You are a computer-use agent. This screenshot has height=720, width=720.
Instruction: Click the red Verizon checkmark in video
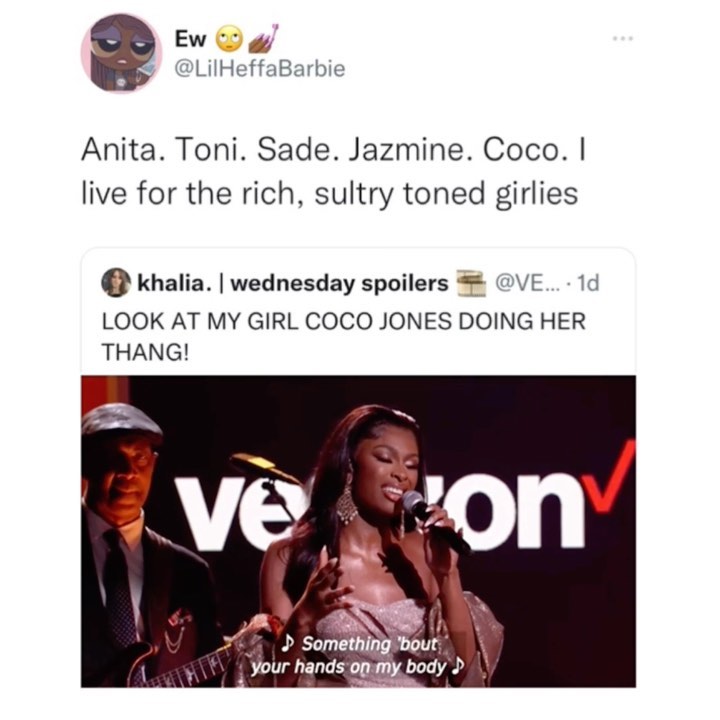[x=612, y=475]
